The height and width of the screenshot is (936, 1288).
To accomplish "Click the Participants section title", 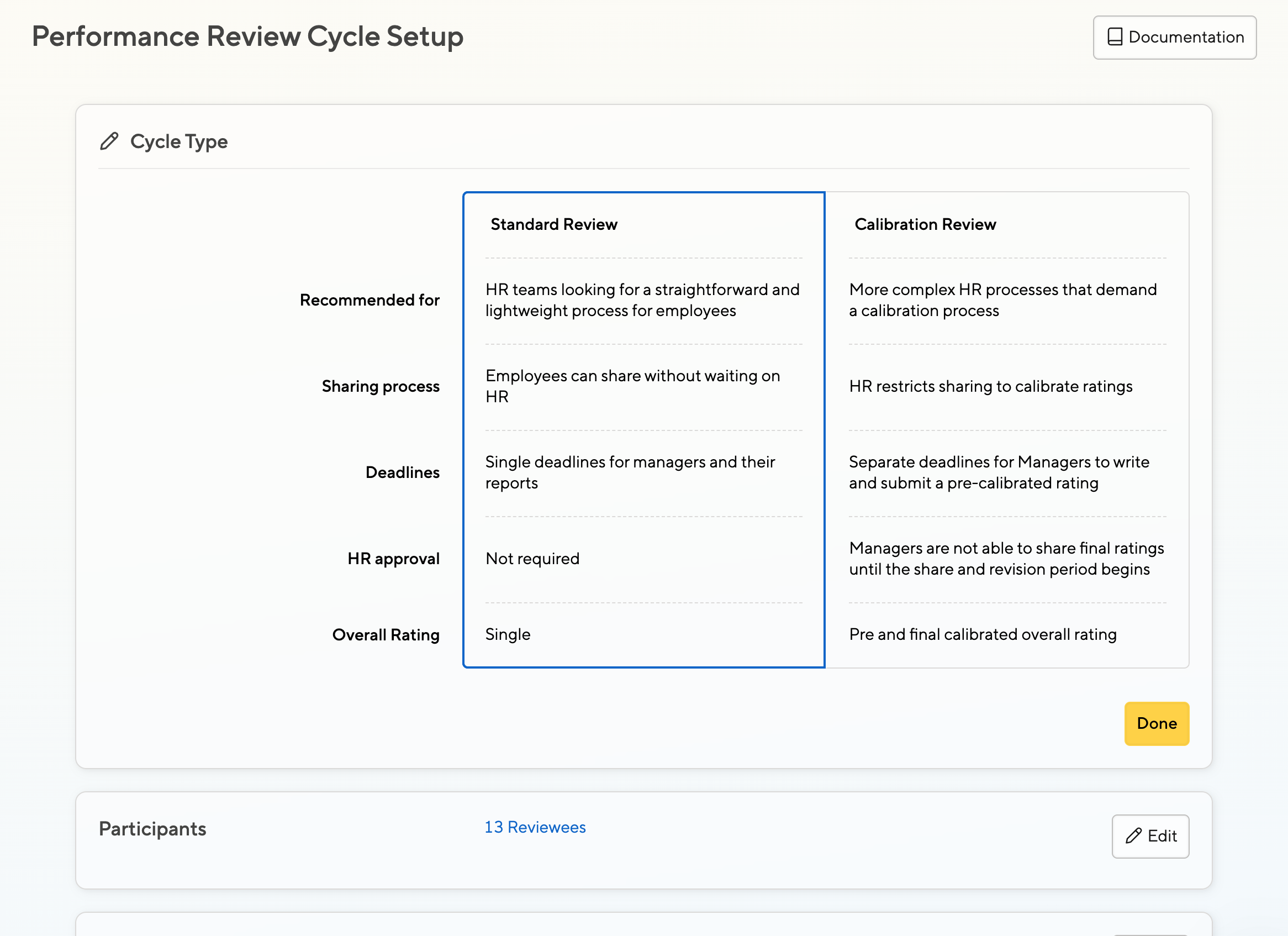I will click(152, 829).
